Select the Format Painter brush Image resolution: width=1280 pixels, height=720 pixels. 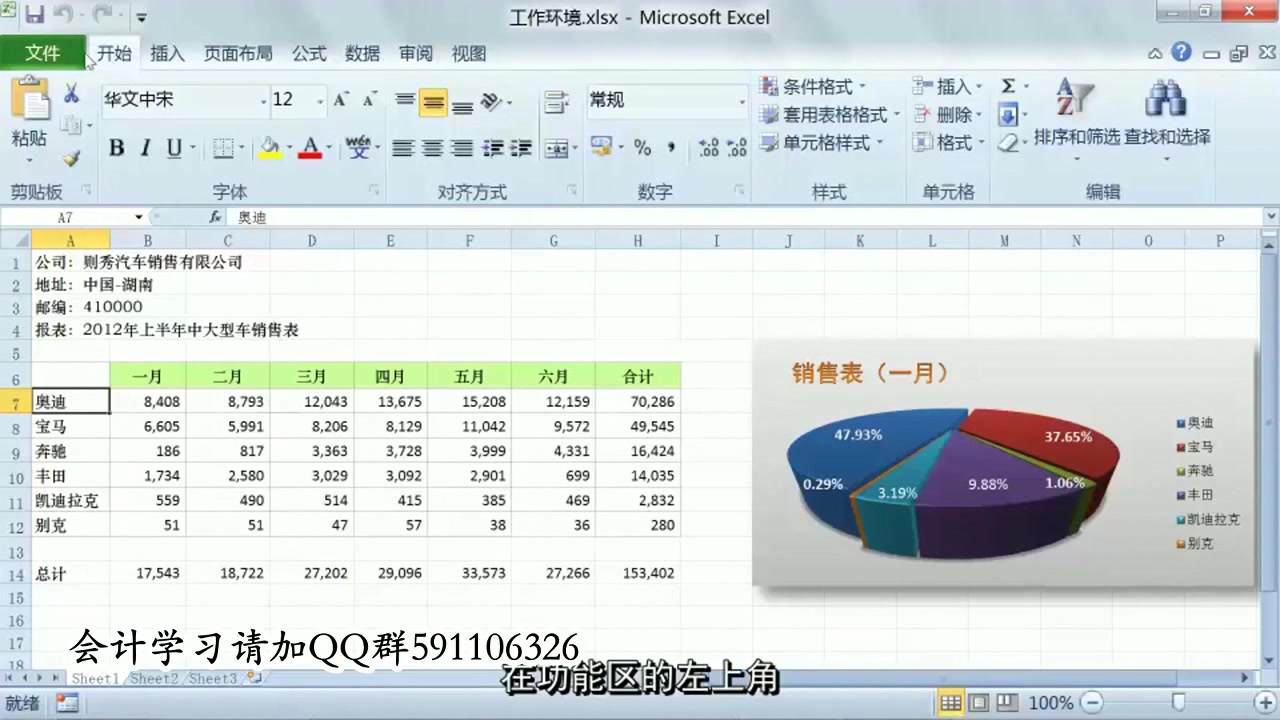(x=70, y=158)
